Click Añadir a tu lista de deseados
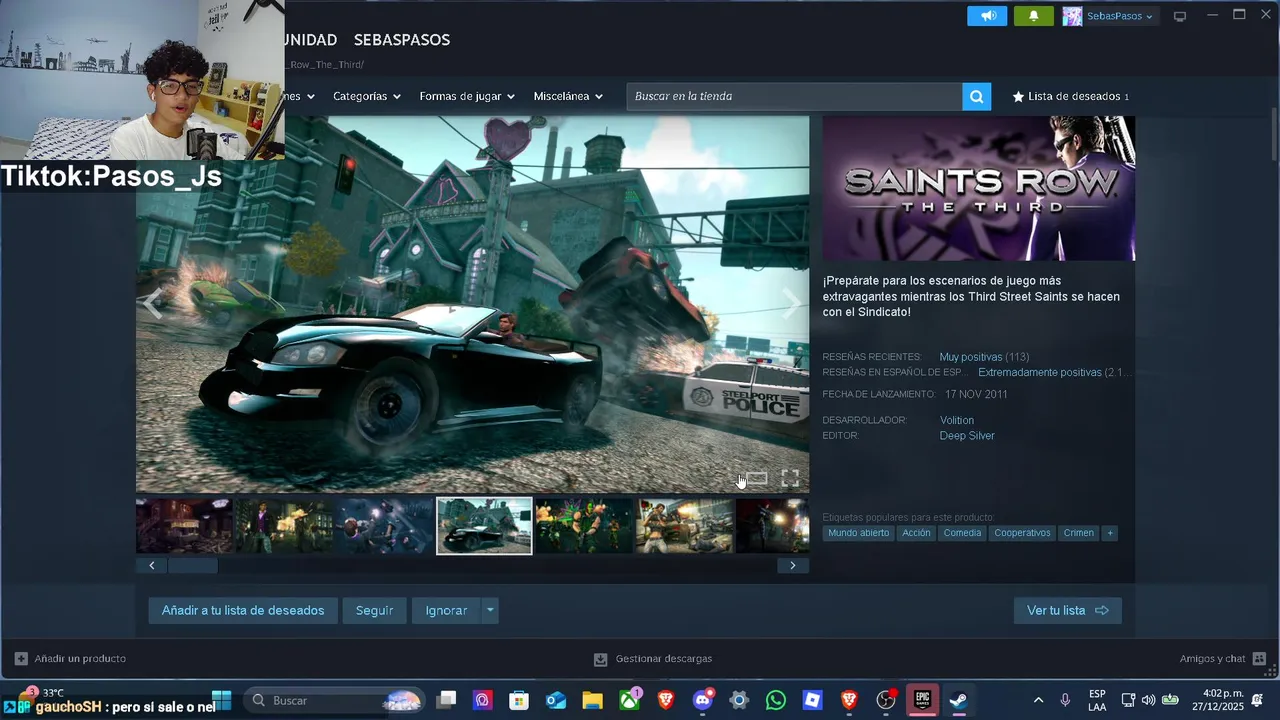The width and height of the screenshot is (1280, 720). pyautogui.click(x=243, y=610)
